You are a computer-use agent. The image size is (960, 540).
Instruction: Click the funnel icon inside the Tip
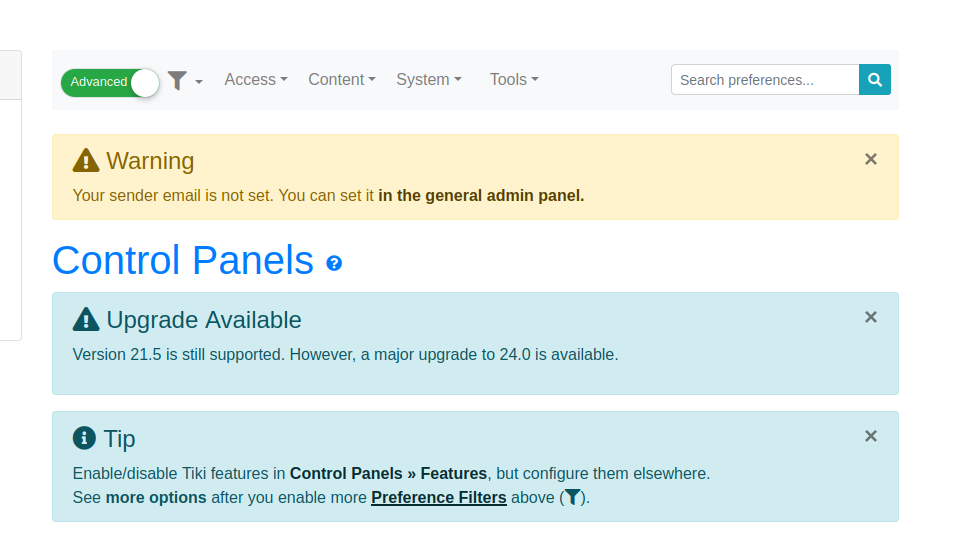pos(572,497)
